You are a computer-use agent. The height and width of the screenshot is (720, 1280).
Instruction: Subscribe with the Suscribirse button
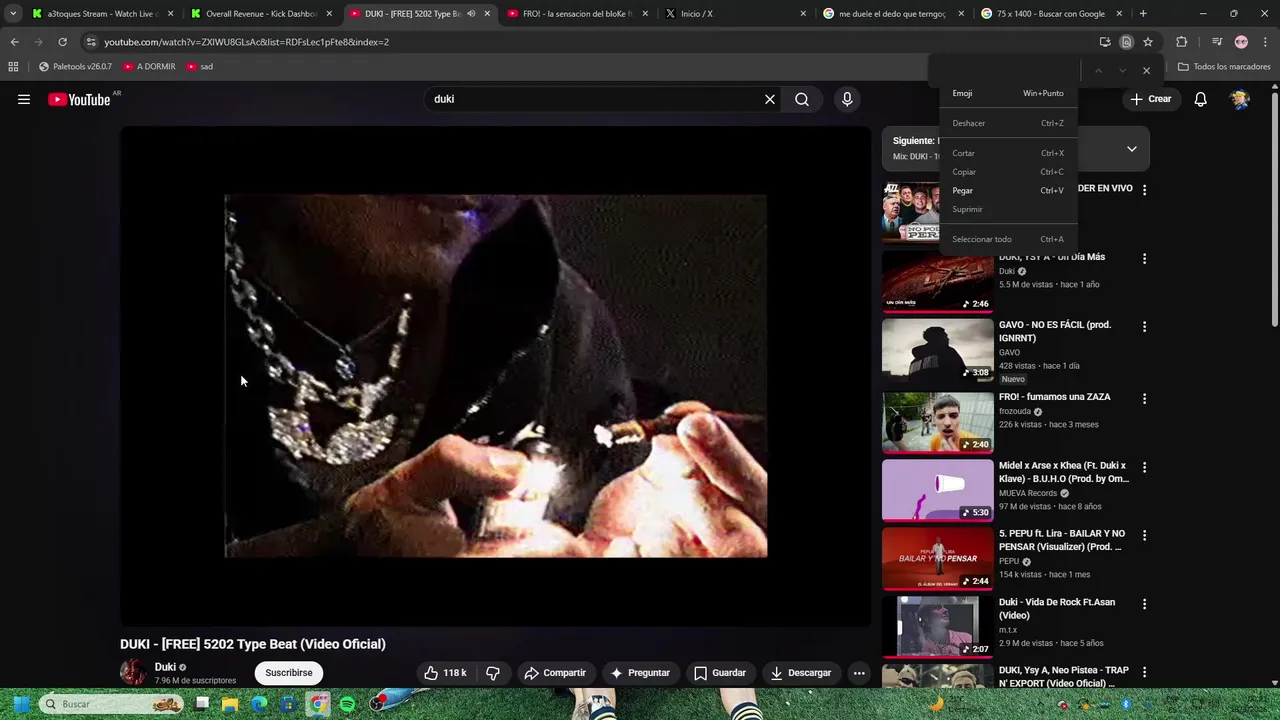click(x=289, y=673)
